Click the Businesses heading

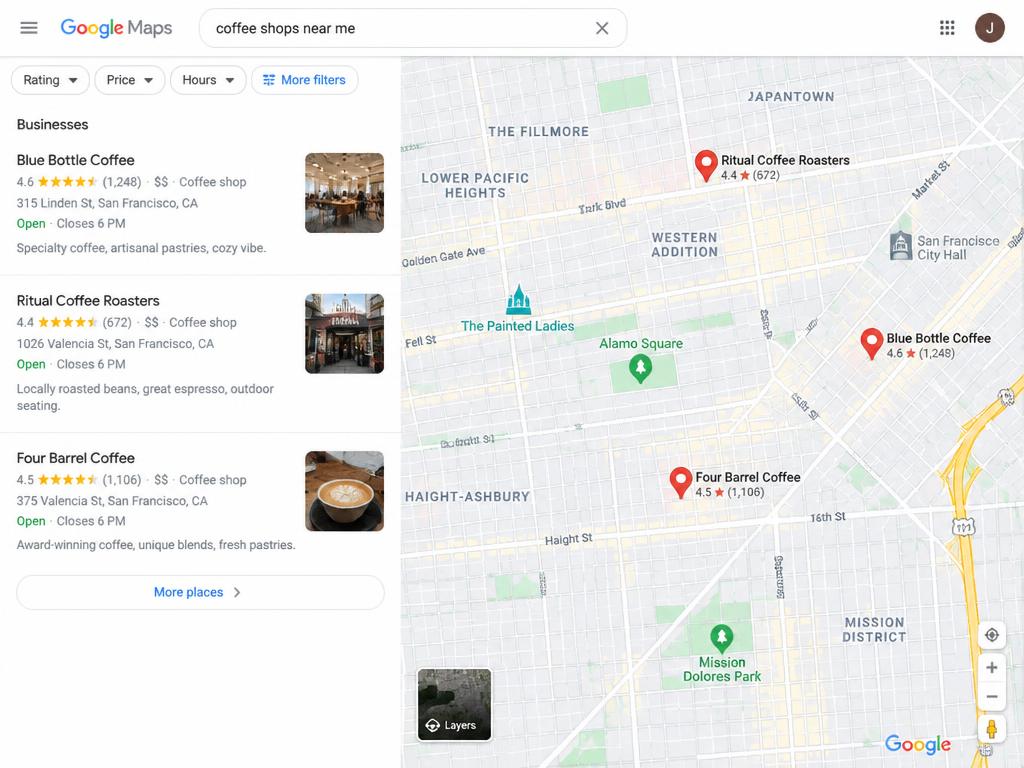point(52,125)
